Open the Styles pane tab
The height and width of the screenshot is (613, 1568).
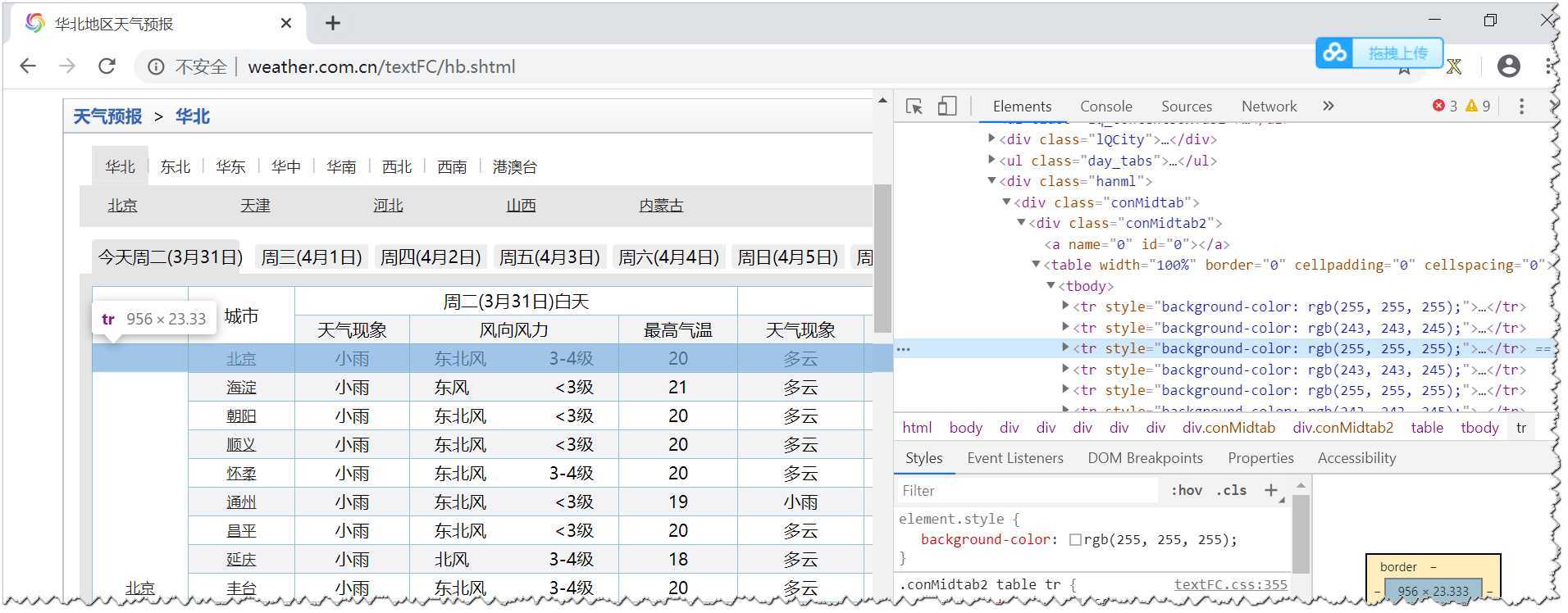[923, 458]
